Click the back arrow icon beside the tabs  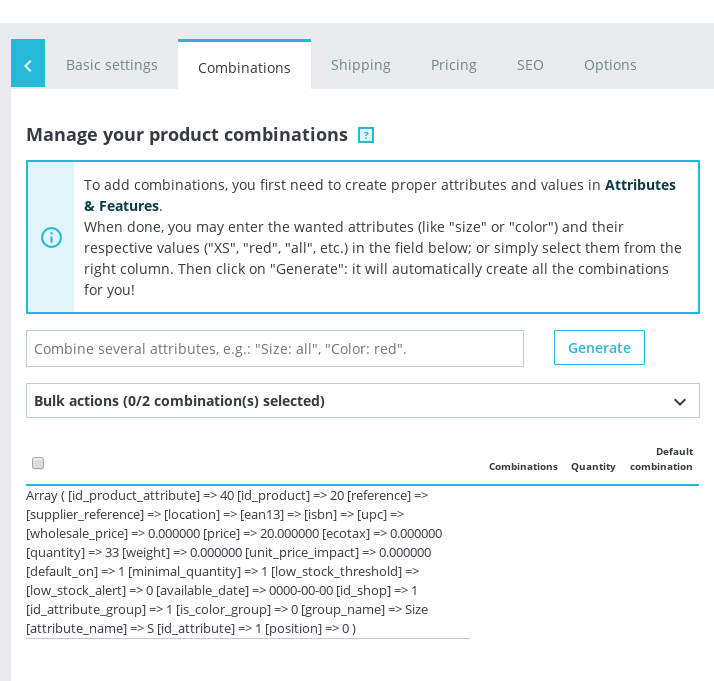(x=28, y=65)
